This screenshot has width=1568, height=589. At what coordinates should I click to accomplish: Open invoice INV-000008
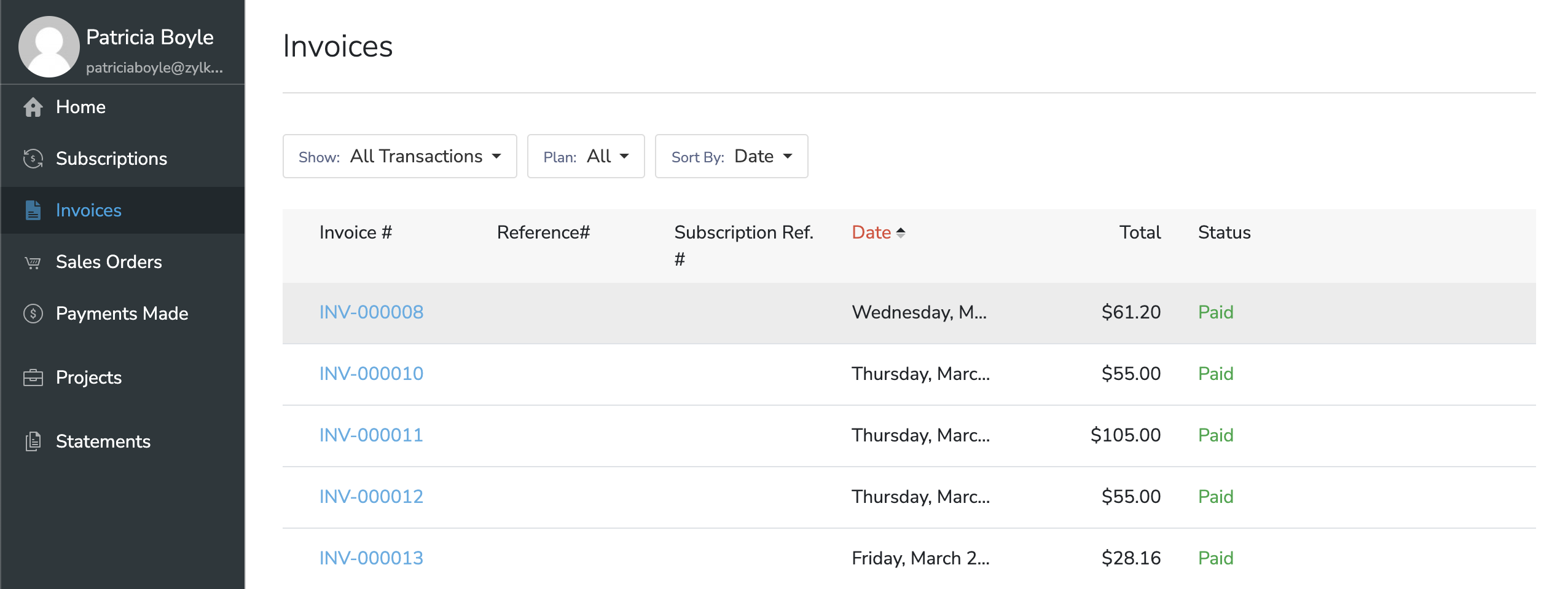coord(371,312)
